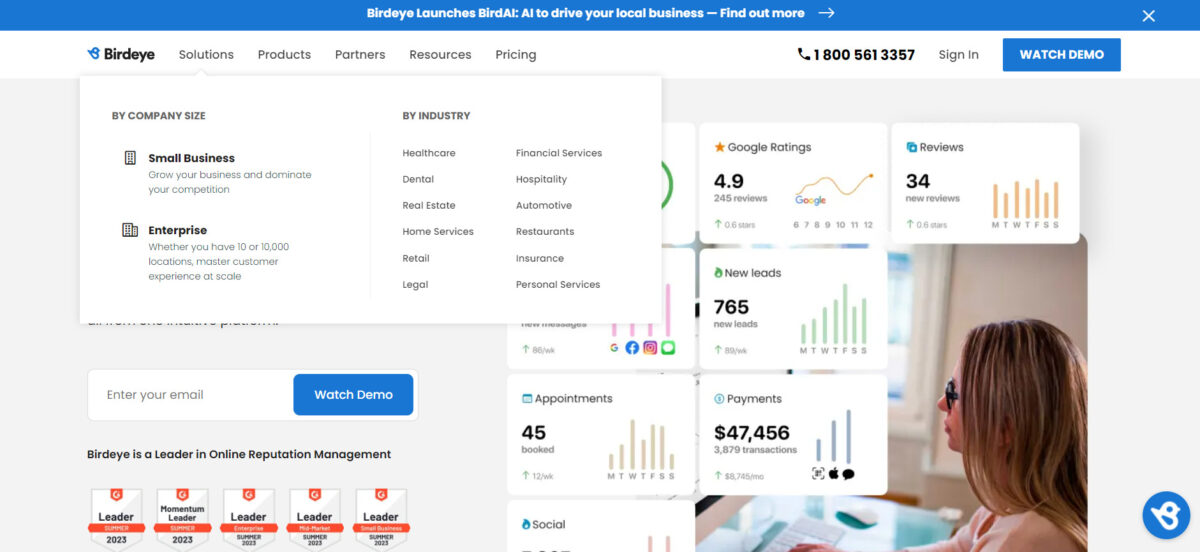Choose Dental industry

point(418,179)
